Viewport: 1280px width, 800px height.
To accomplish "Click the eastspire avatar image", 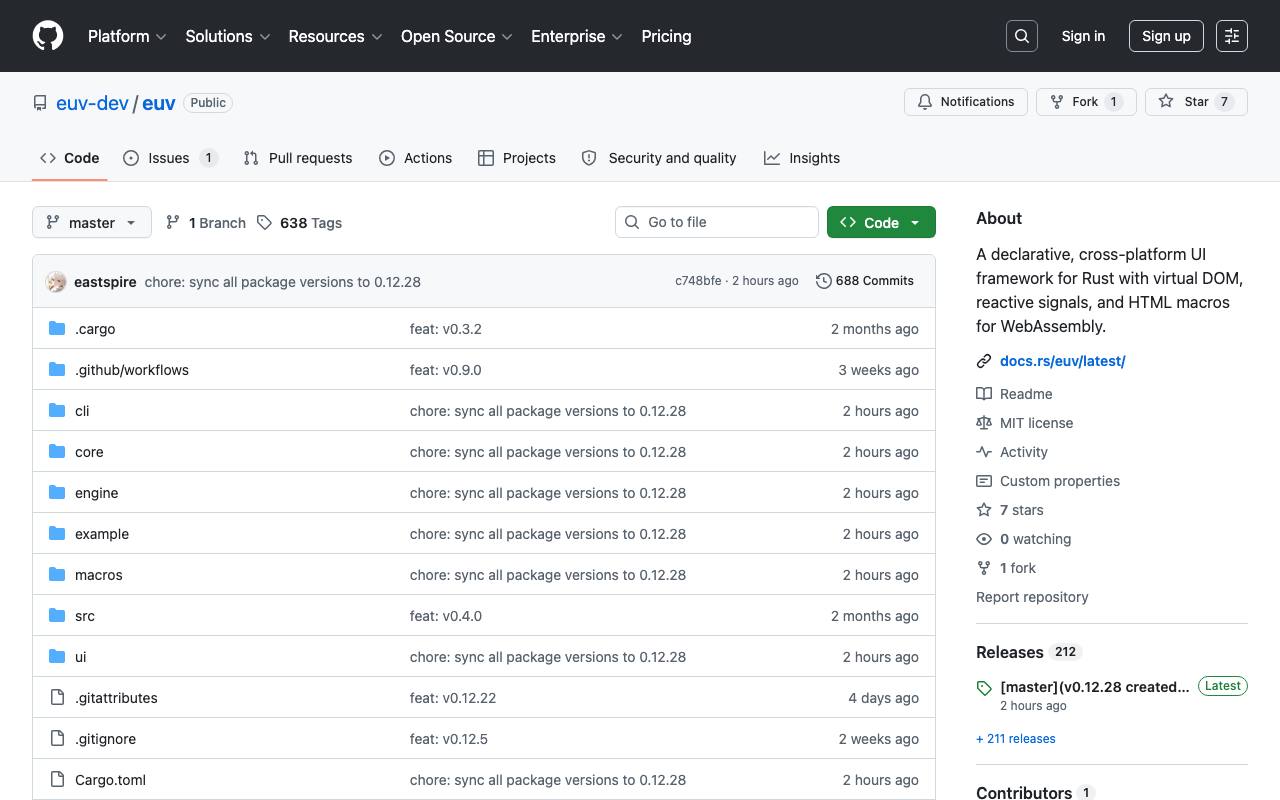I will (x=56, y=282).
